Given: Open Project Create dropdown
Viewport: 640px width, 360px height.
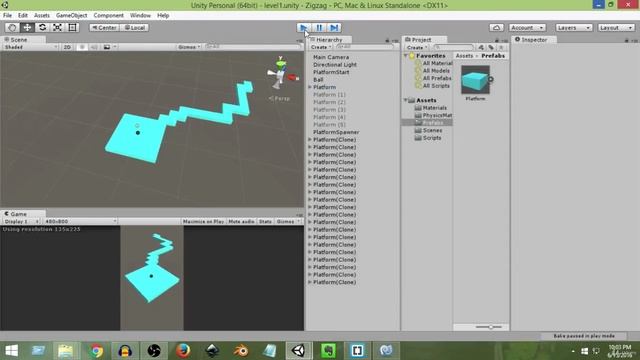Looking at the screenshot, I should (417, 47).
